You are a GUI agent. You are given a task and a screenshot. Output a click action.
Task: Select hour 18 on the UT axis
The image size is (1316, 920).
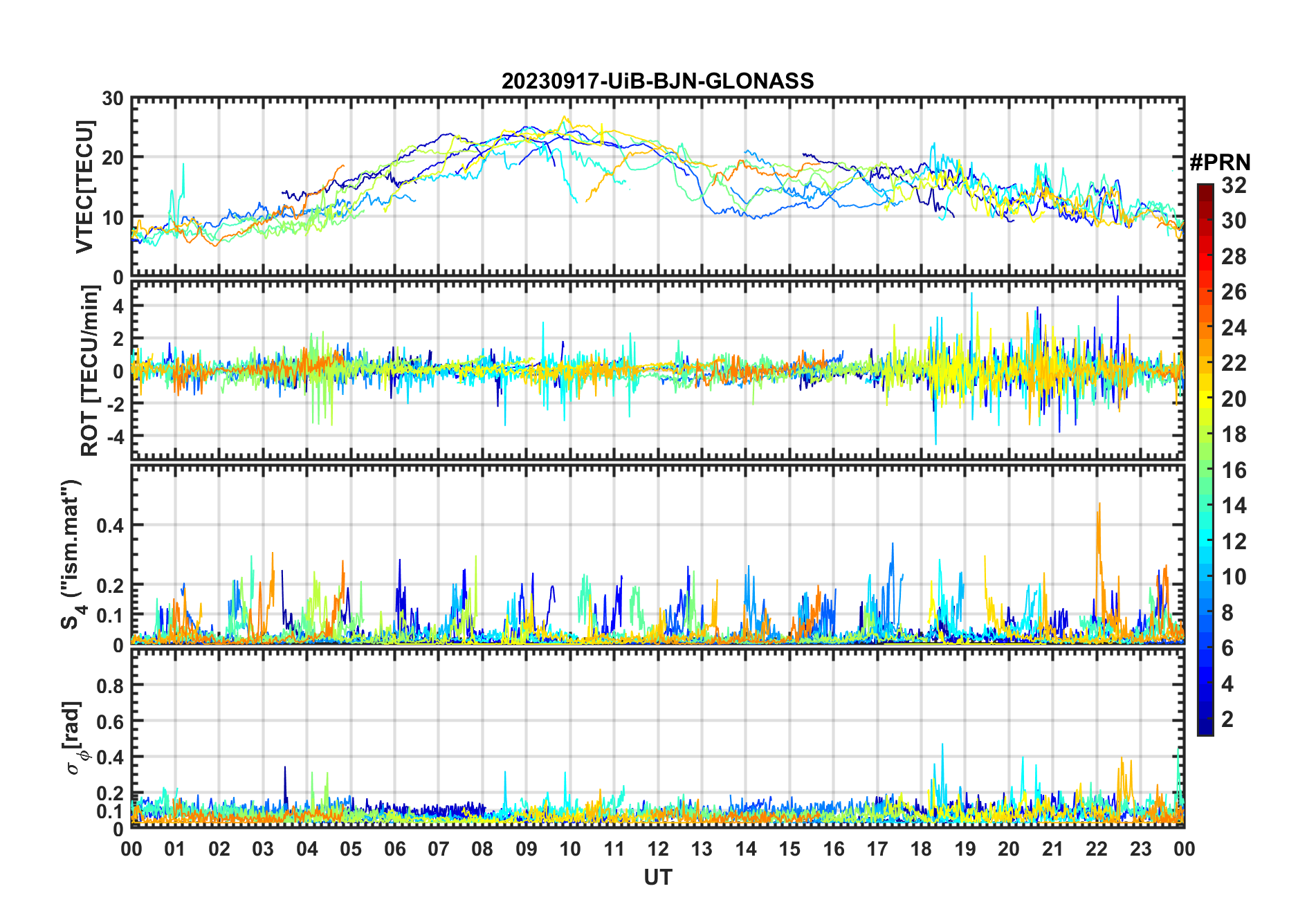(921, 849)
